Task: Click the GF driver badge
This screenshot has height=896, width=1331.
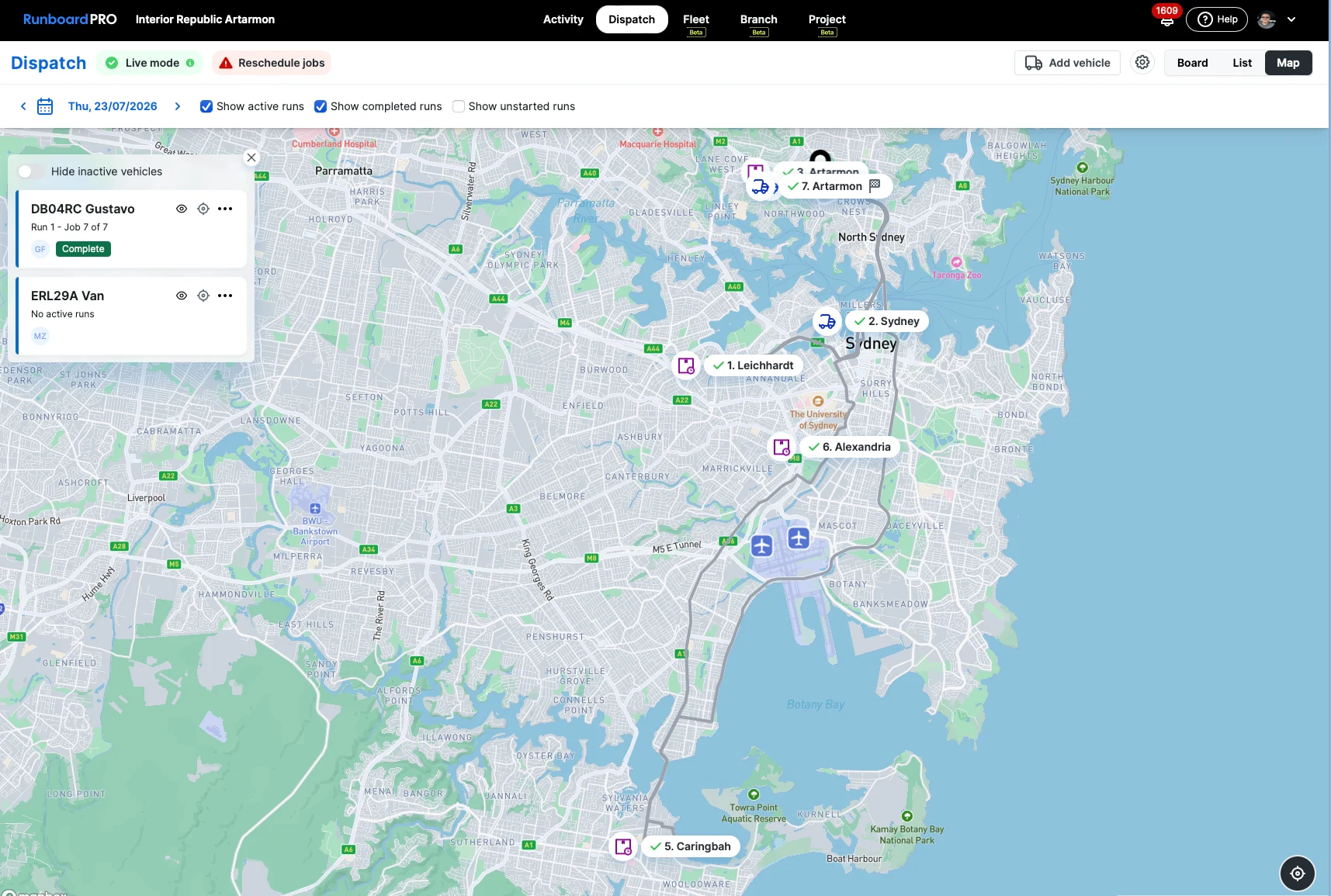Action: coord(40,249)
